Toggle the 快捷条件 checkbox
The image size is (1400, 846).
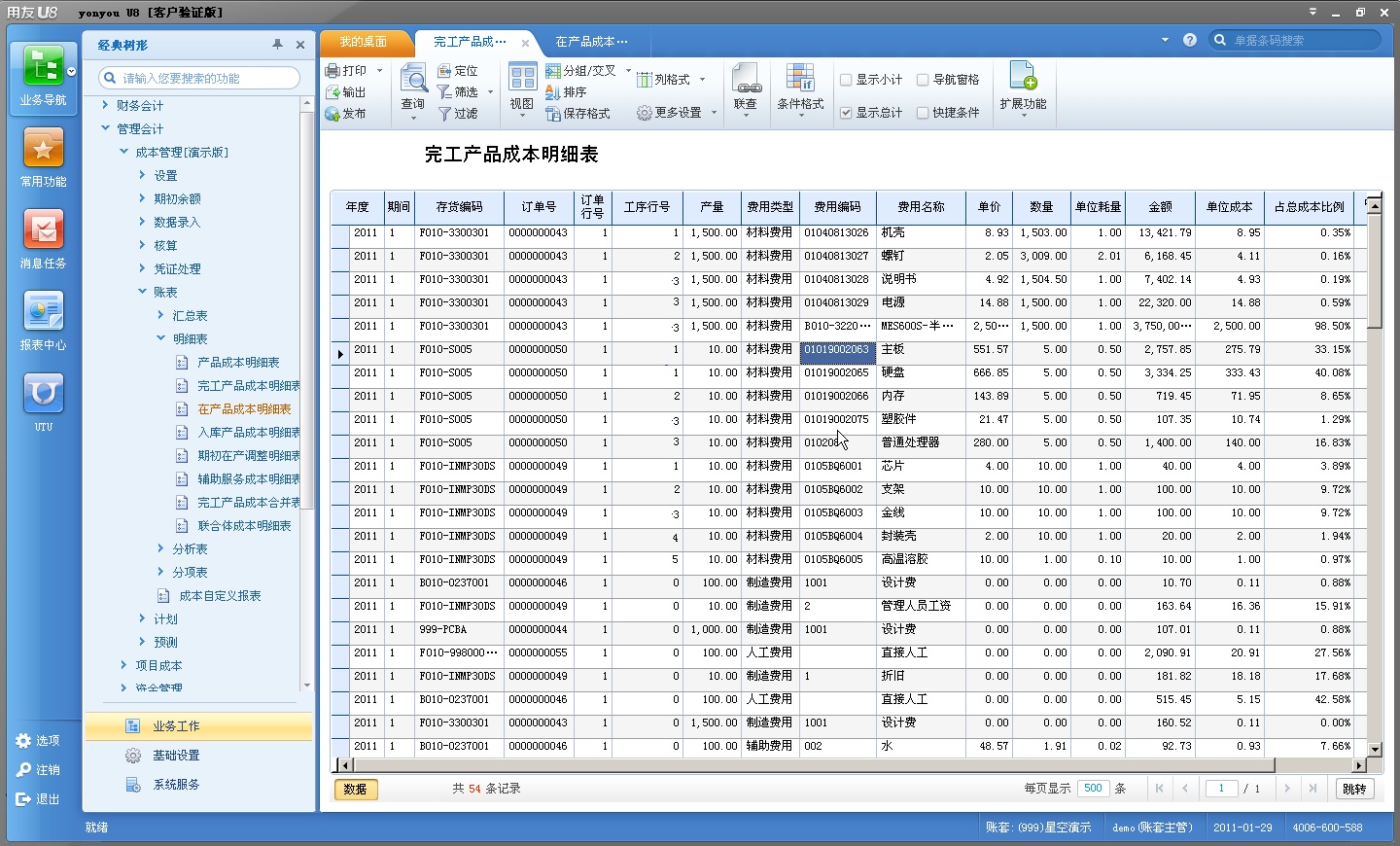(x=923, y=113)
